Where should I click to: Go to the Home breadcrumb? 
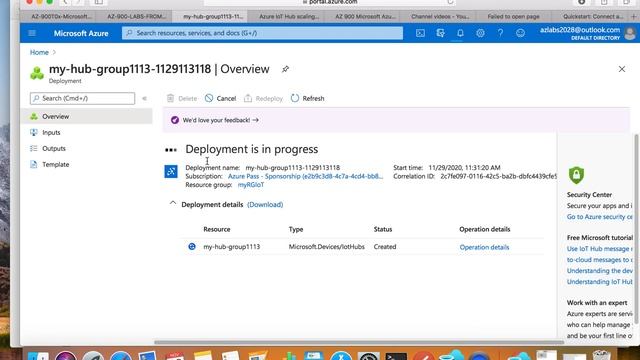coord(39,52)
